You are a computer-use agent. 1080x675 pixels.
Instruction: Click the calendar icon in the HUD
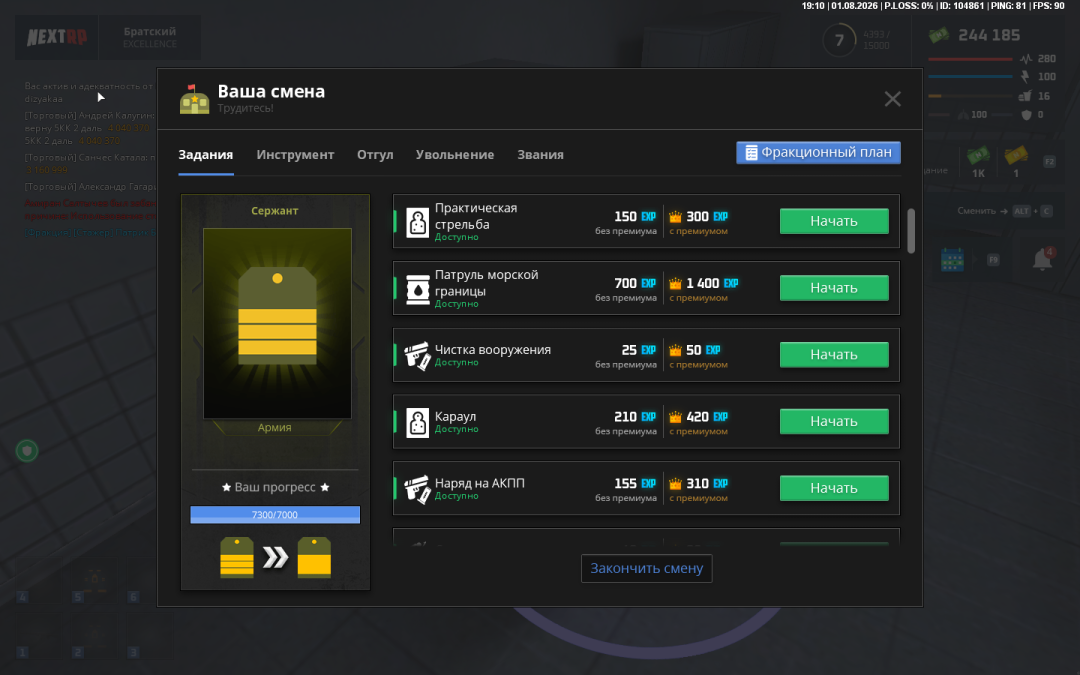point(952,260)
